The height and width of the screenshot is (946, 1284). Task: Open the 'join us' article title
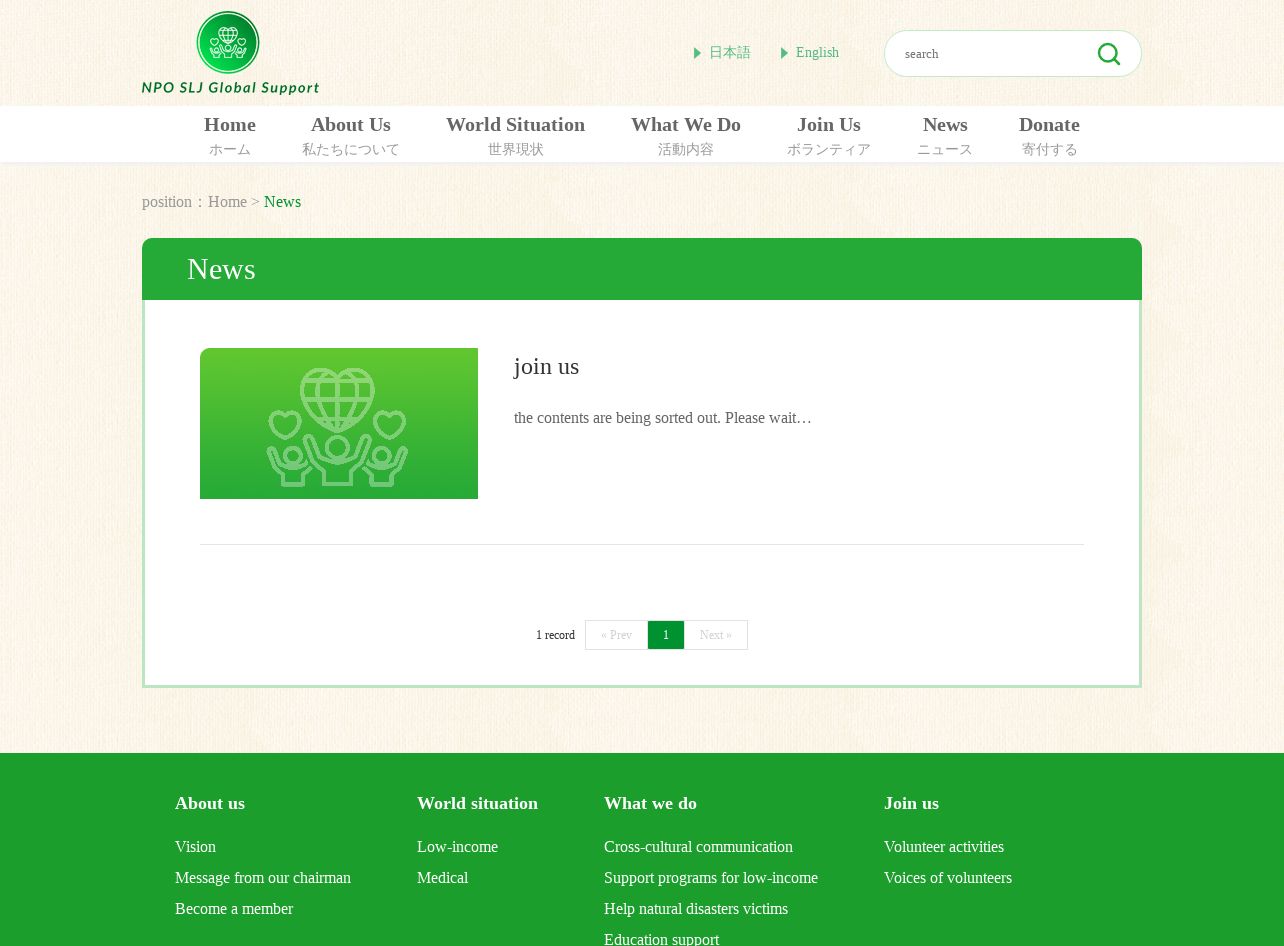pyautogui.click(x=547, y=366)
